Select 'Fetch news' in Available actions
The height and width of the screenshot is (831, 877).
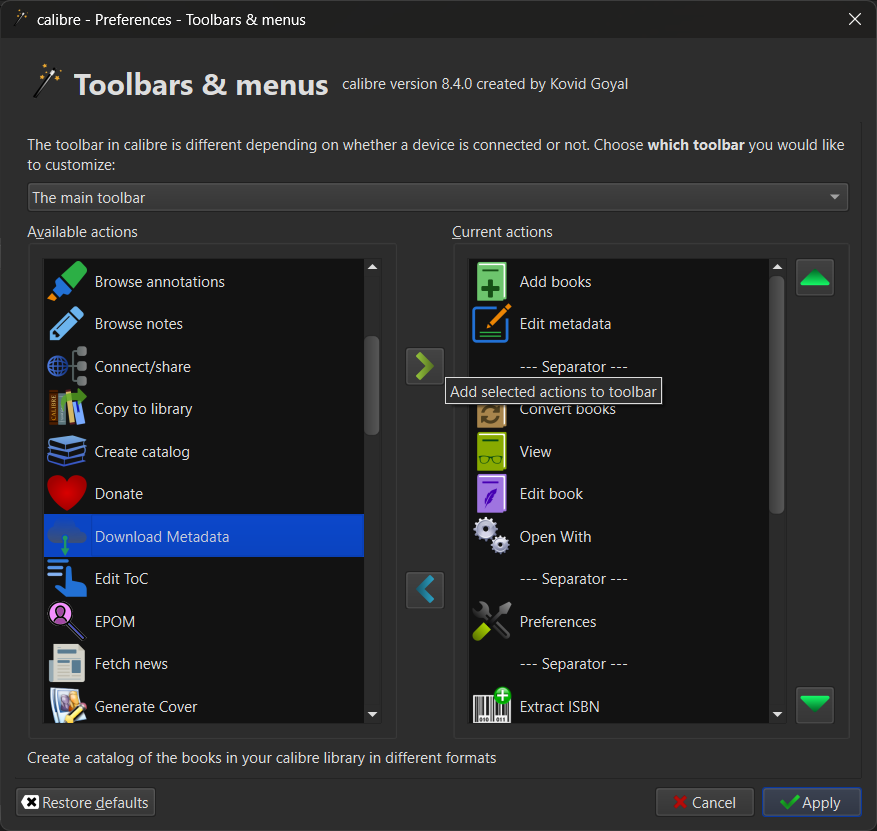pyautogui.click(x=204, y=663)
